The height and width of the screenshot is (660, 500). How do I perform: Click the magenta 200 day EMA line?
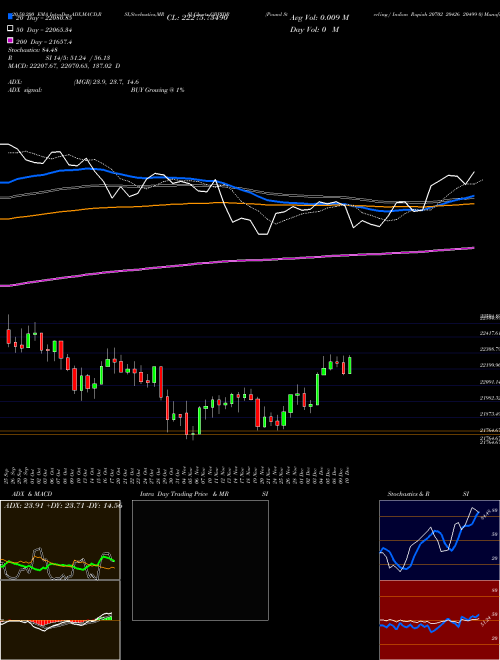click(237, 261)
